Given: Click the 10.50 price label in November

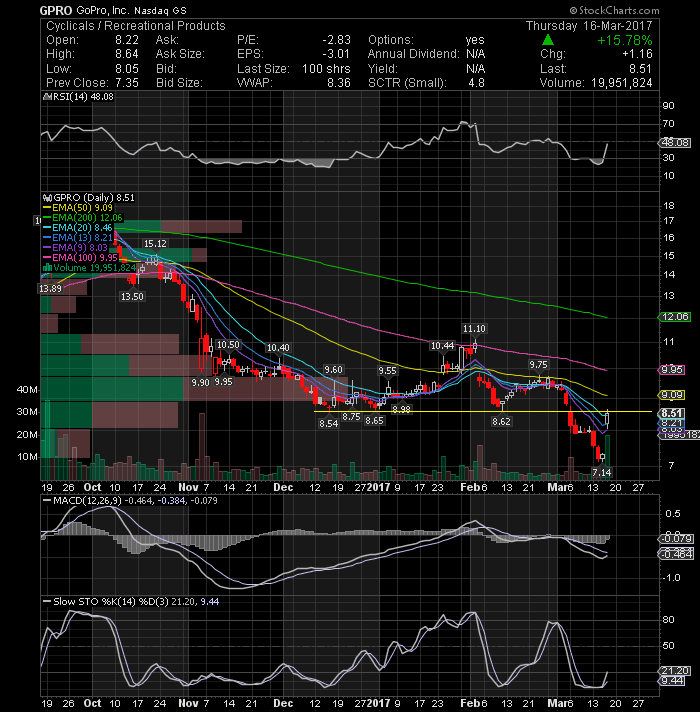Looking at the screenshot, I should pyautogui.click(x=228, y=345).
